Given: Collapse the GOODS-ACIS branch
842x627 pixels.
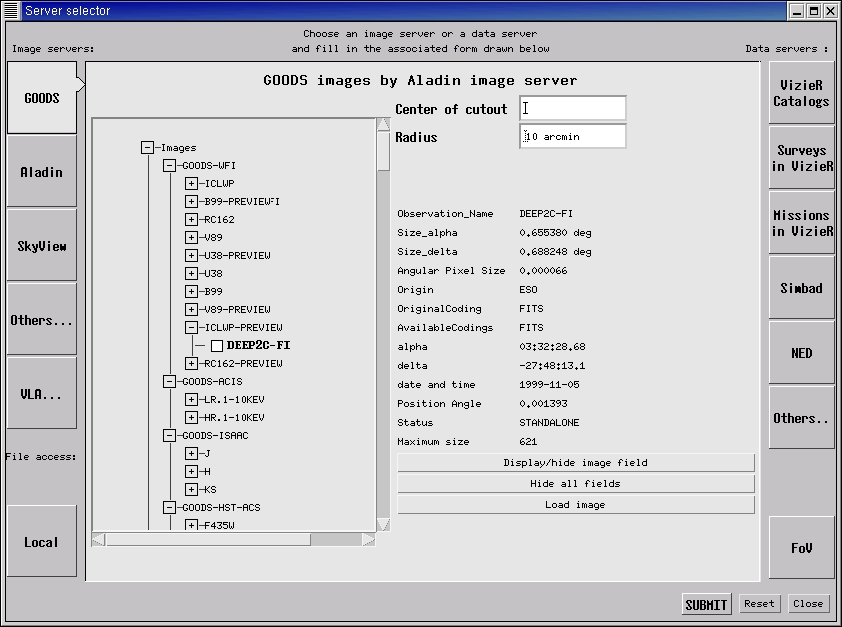Looking at the screenshot, I should click(169, 382).
